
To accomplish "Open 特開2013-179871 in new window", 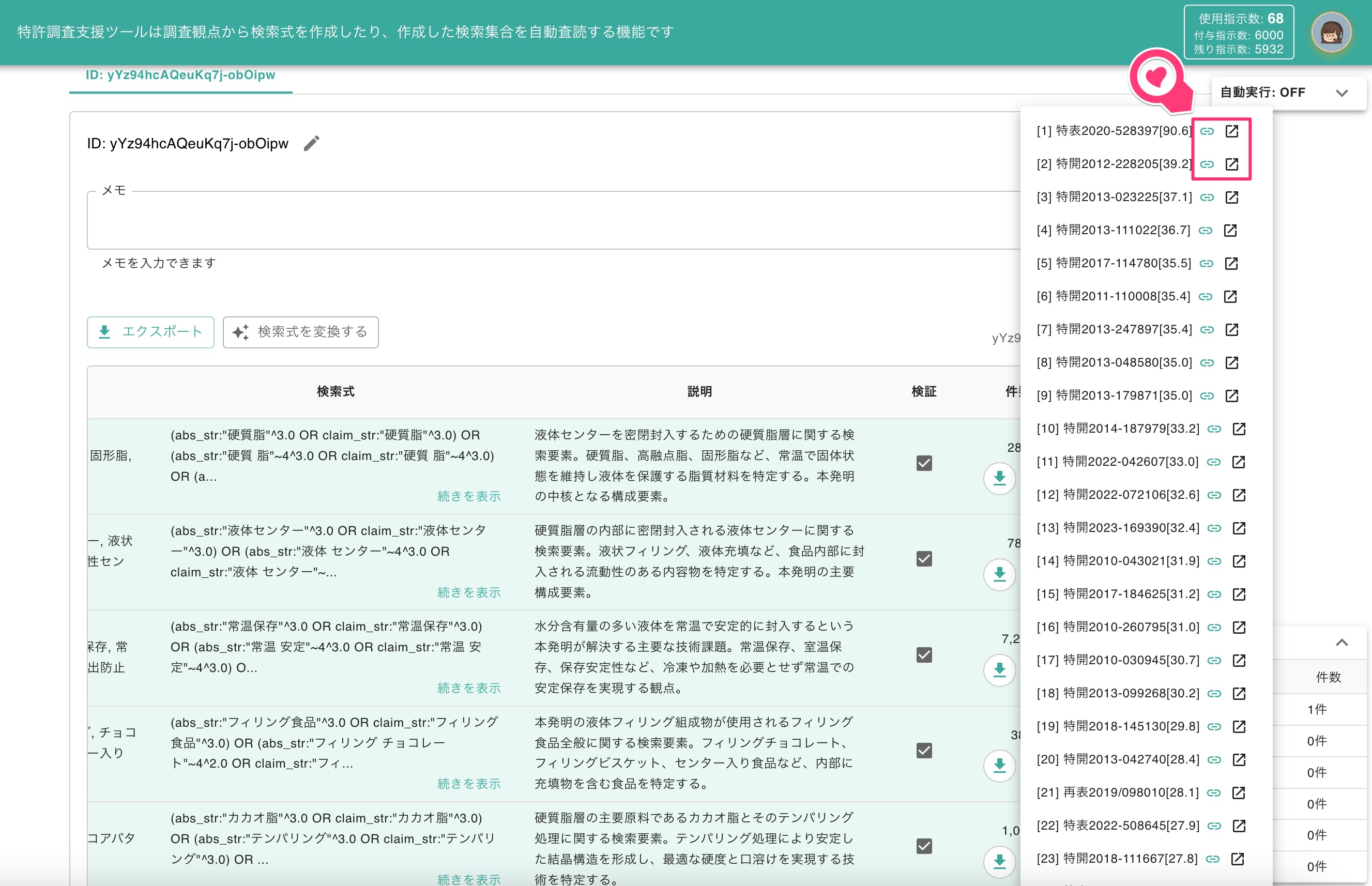I will point(1231,396).
